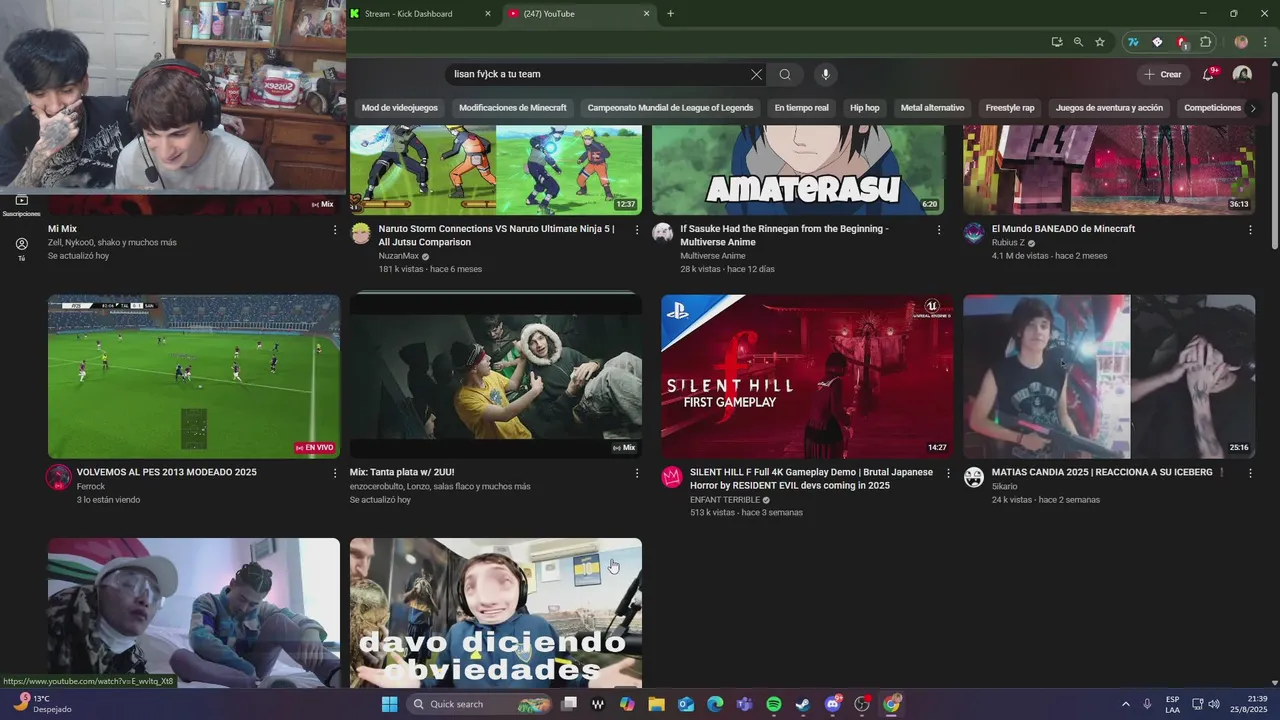Clear the search text with X icon
Image resolution: width=1280 pixels, height=720 pixels.
click(x=756, y=74)
